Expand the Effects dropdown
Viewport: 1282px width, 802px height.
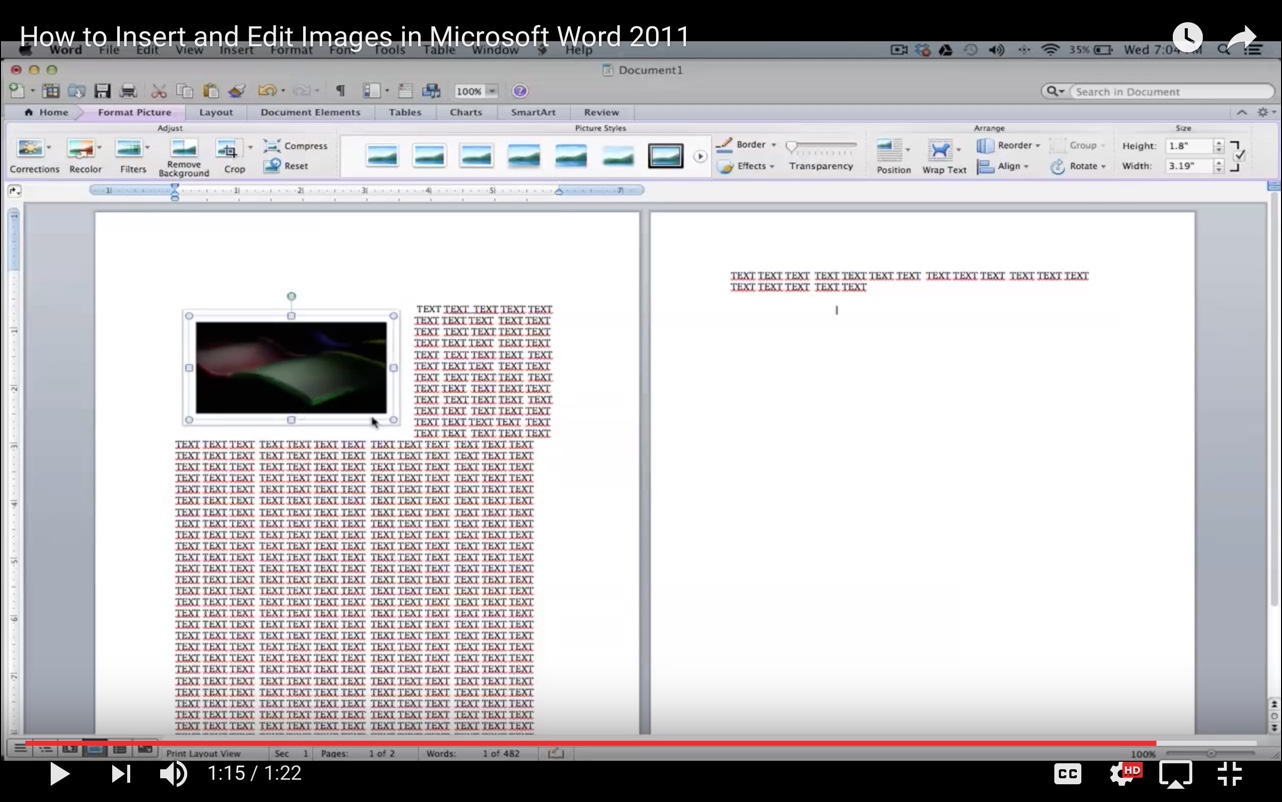tap(747, 166)
